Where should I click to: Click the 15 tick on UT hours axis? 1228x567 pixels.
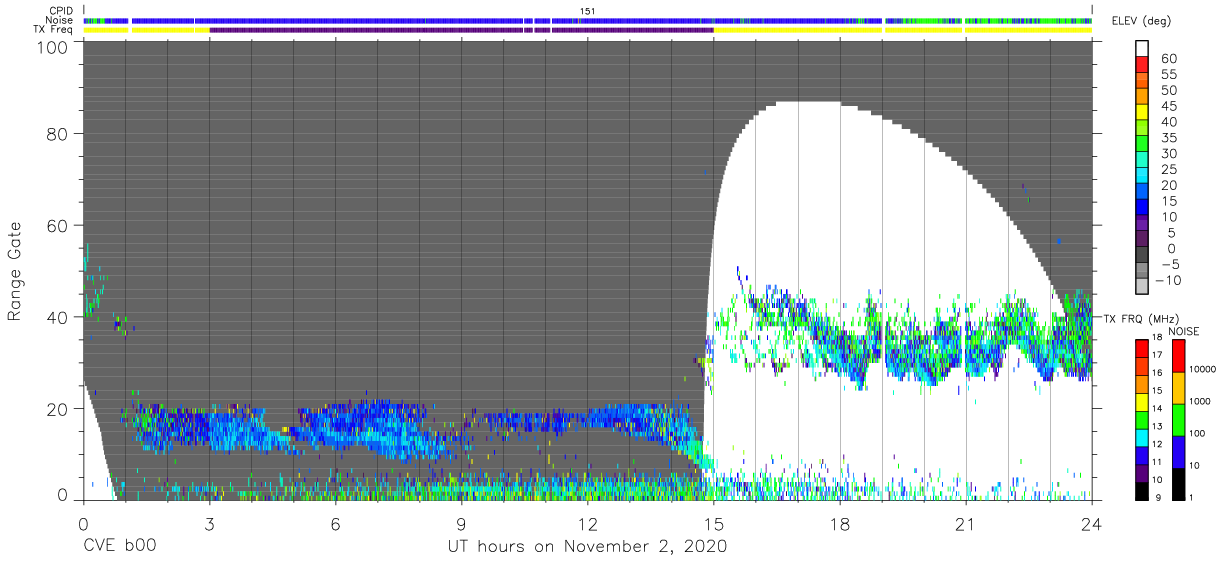(714, 523)
